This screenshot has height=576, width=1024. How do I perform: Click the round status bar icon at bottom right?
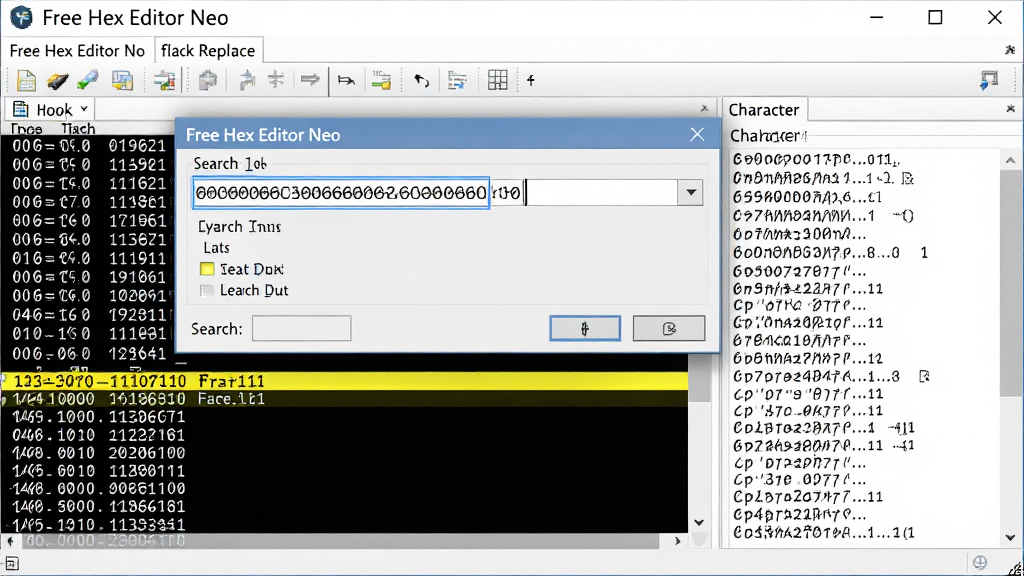(x=980, y=562)
